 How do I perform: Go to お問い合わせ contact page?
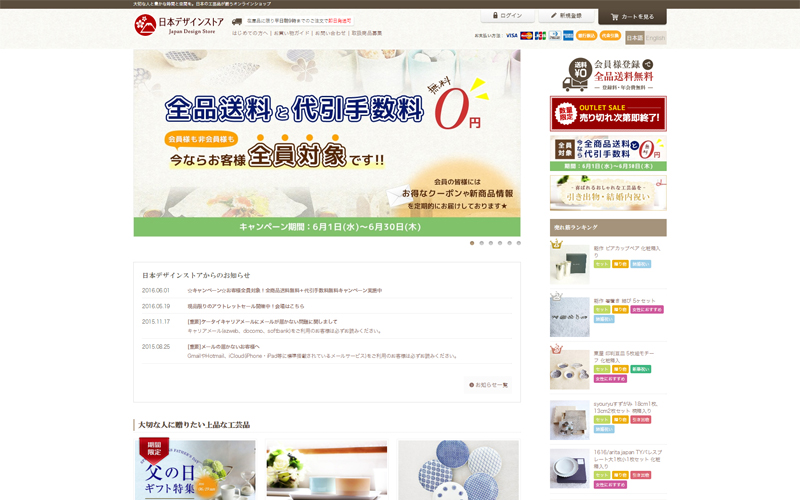(x=330, y=33)
